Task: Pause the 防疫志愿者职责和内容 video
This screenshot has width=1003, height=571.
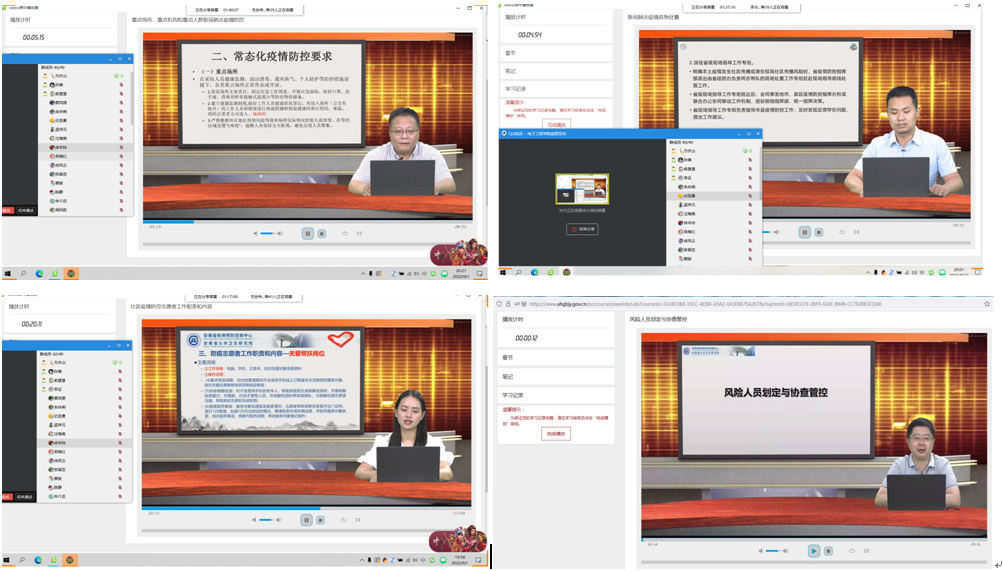Action: pyautogui.click(x=307, y=520)
